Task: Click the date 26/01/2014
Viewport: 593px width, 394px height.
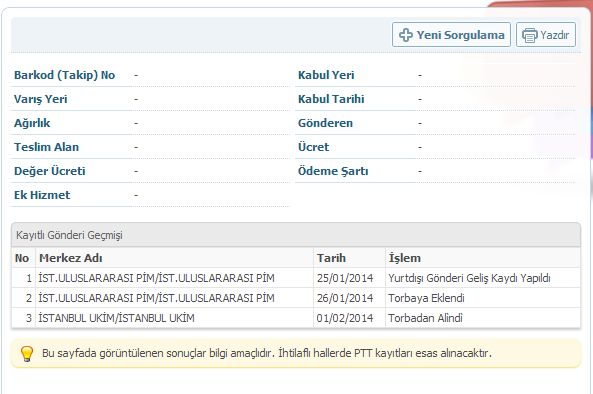Action: pyautogui.click(x=345, y=298)
